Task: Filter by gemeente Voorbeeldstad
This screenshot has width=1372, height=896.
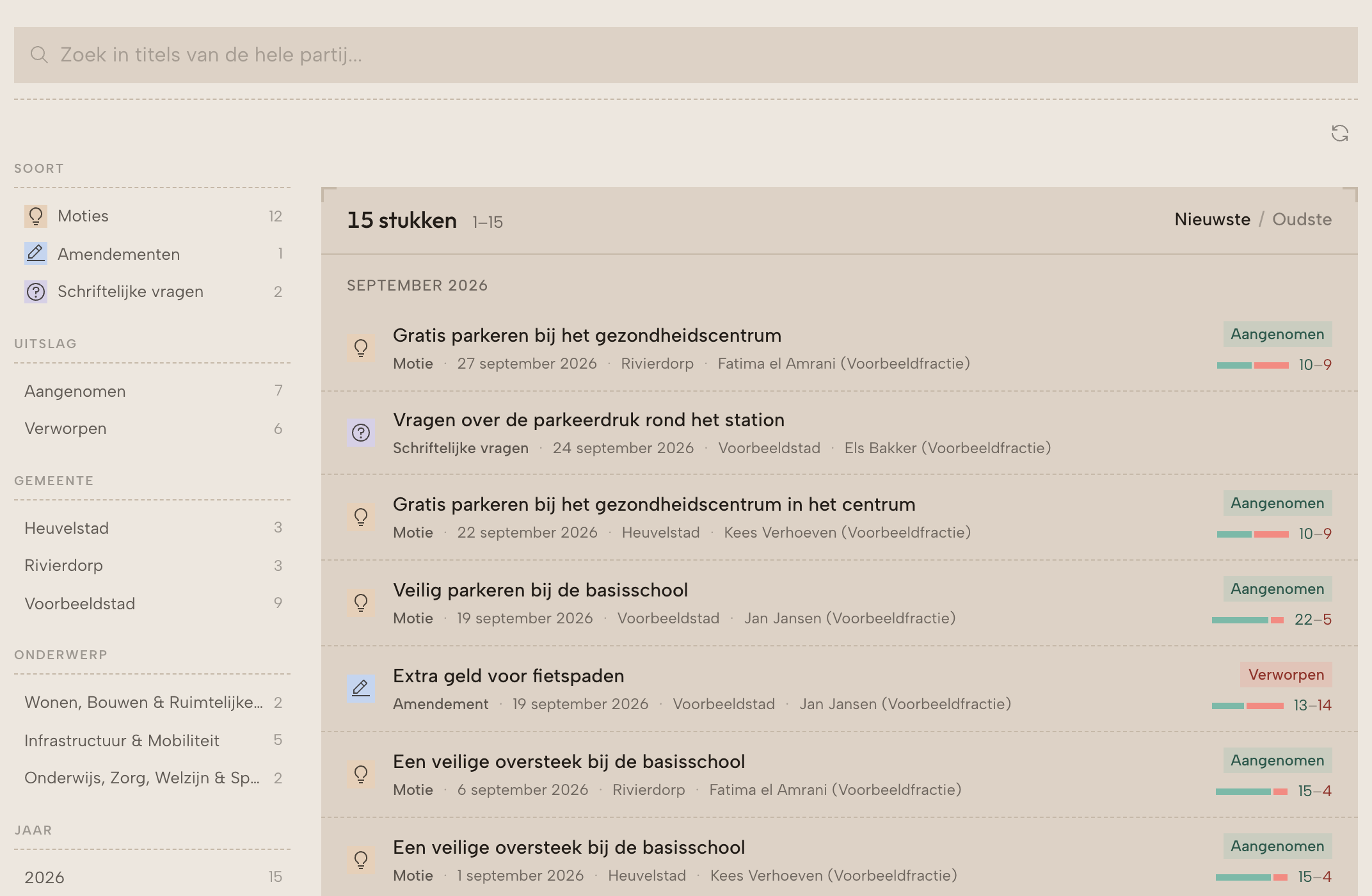Action: click(x=152, y=604)
